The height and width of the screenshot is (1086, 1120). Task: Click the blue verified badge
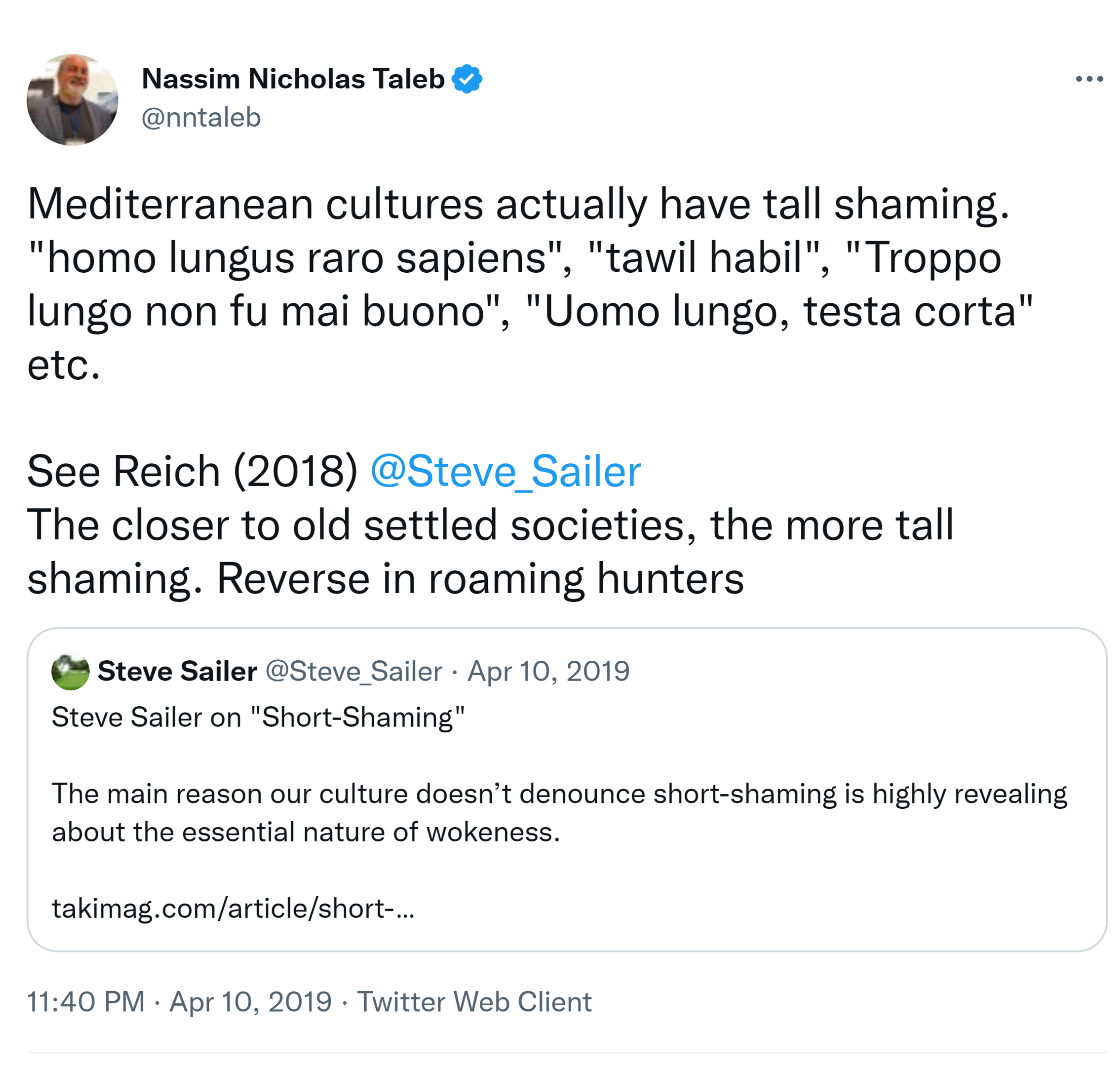(x=467, y=79)
